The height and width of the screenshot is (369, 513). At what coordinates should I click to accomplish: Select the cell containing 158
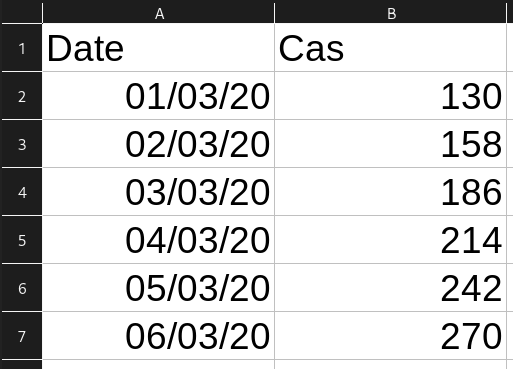coord(391,144)
